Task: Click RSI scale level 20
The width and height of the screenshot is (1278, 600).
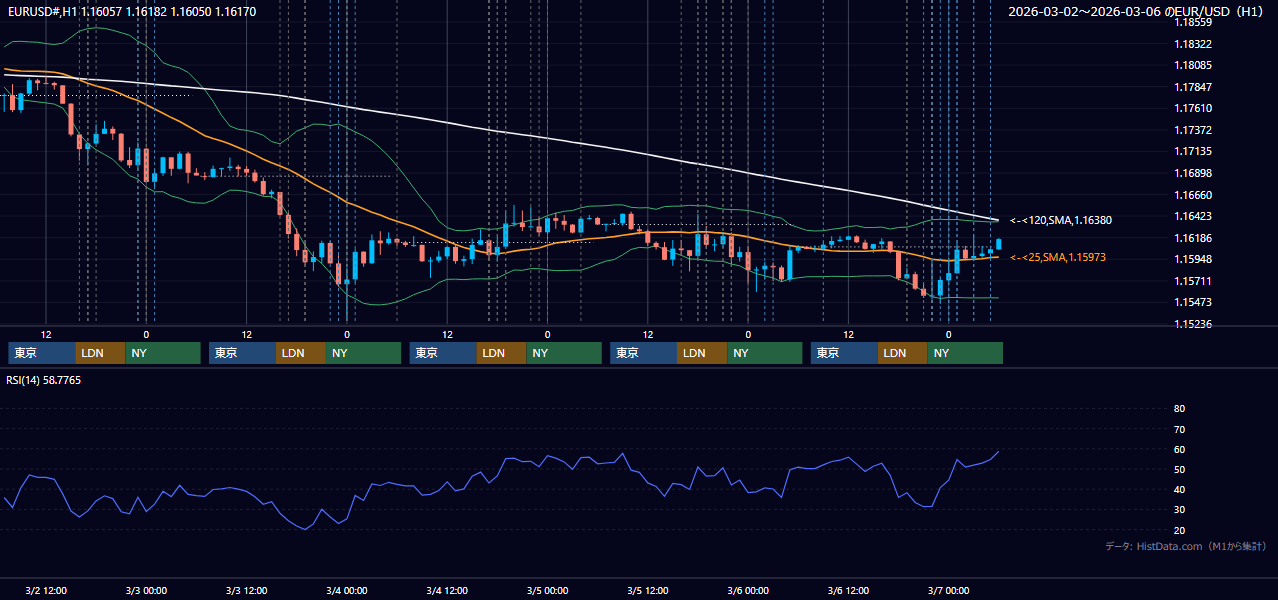Action: pyautogui.click(x=1179, y=531)
